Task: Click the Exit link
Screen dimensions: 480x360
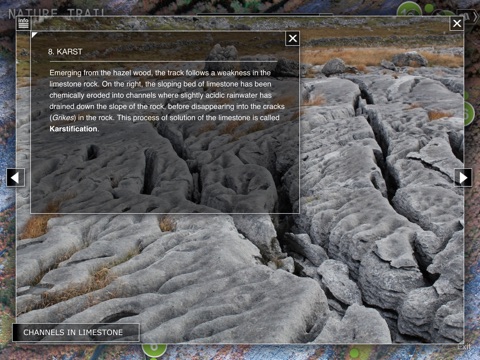Action: pyautogui.click(x=464, y=347)
